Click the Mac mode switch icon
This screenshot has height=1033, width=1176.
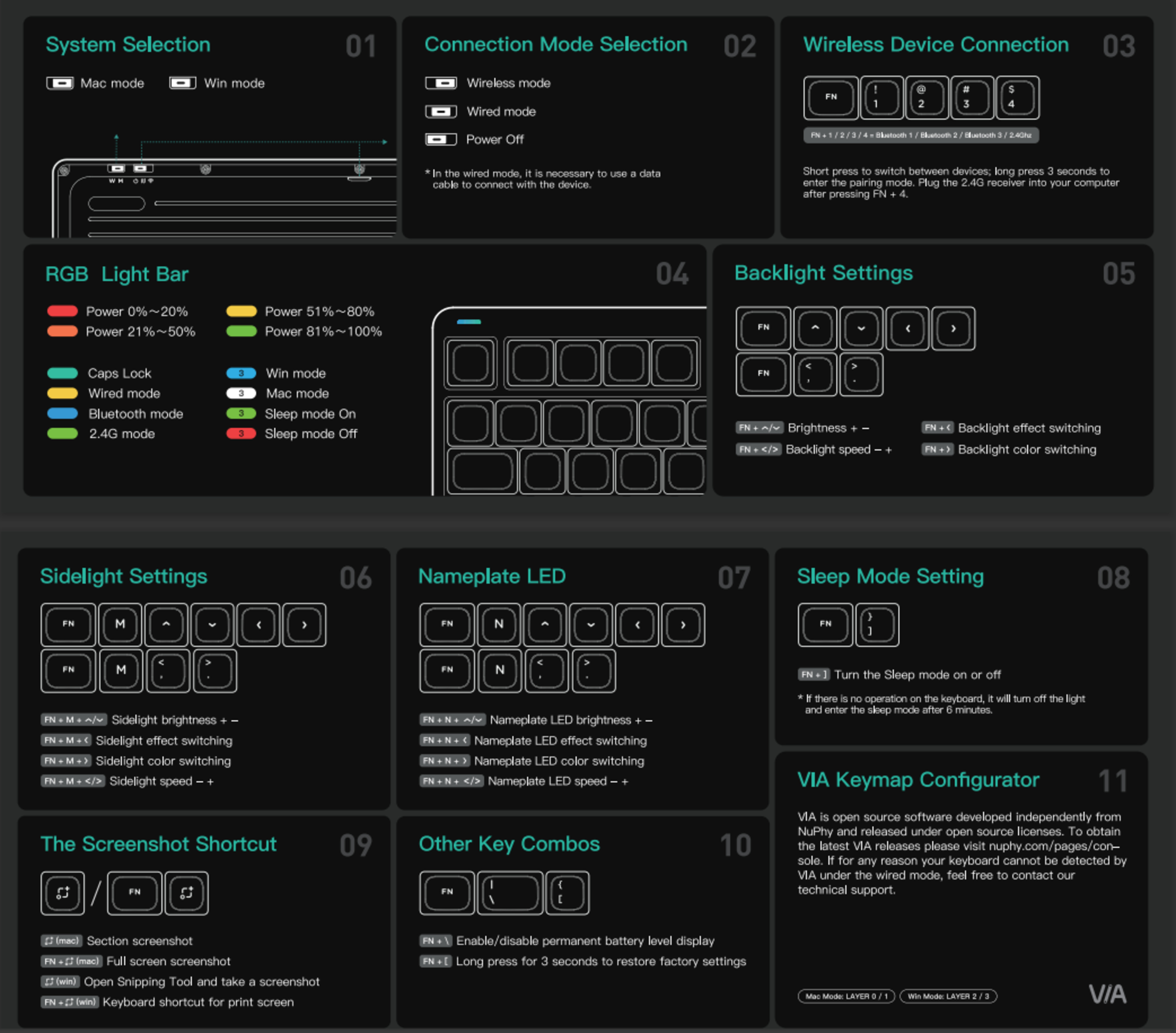[x=60, y=83]
